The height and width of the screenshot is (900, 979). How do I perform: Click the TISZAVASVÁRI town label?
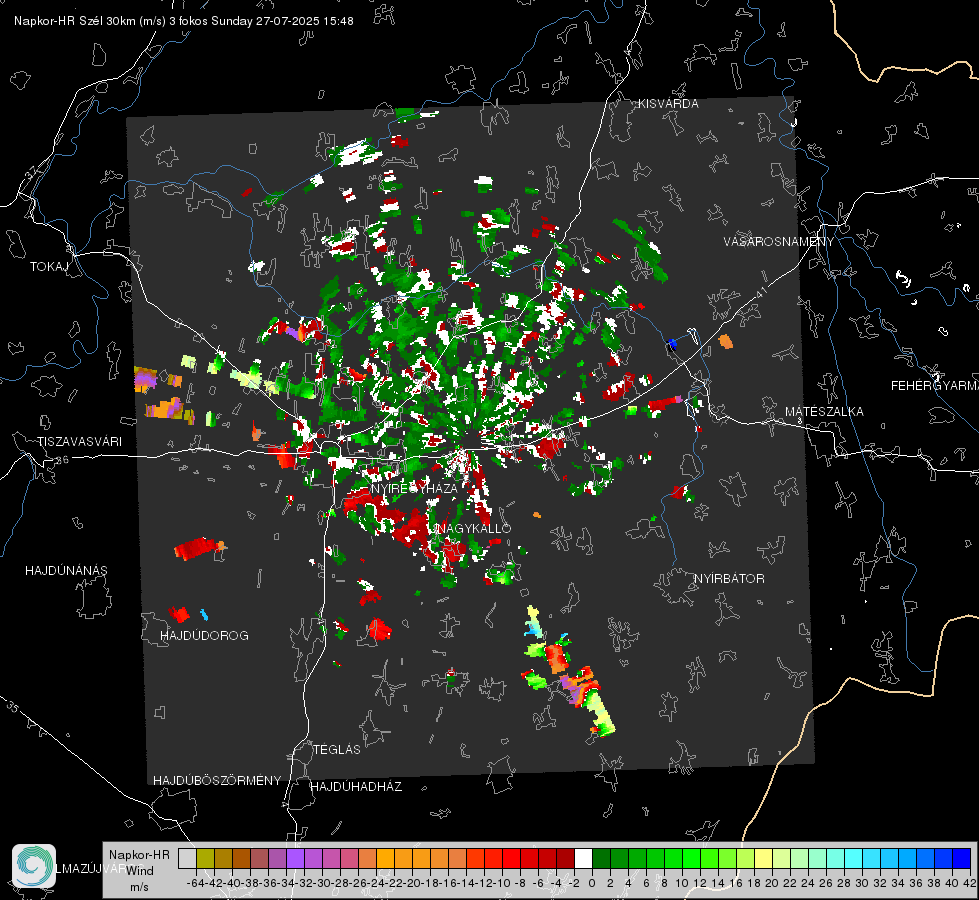(79, 442)
